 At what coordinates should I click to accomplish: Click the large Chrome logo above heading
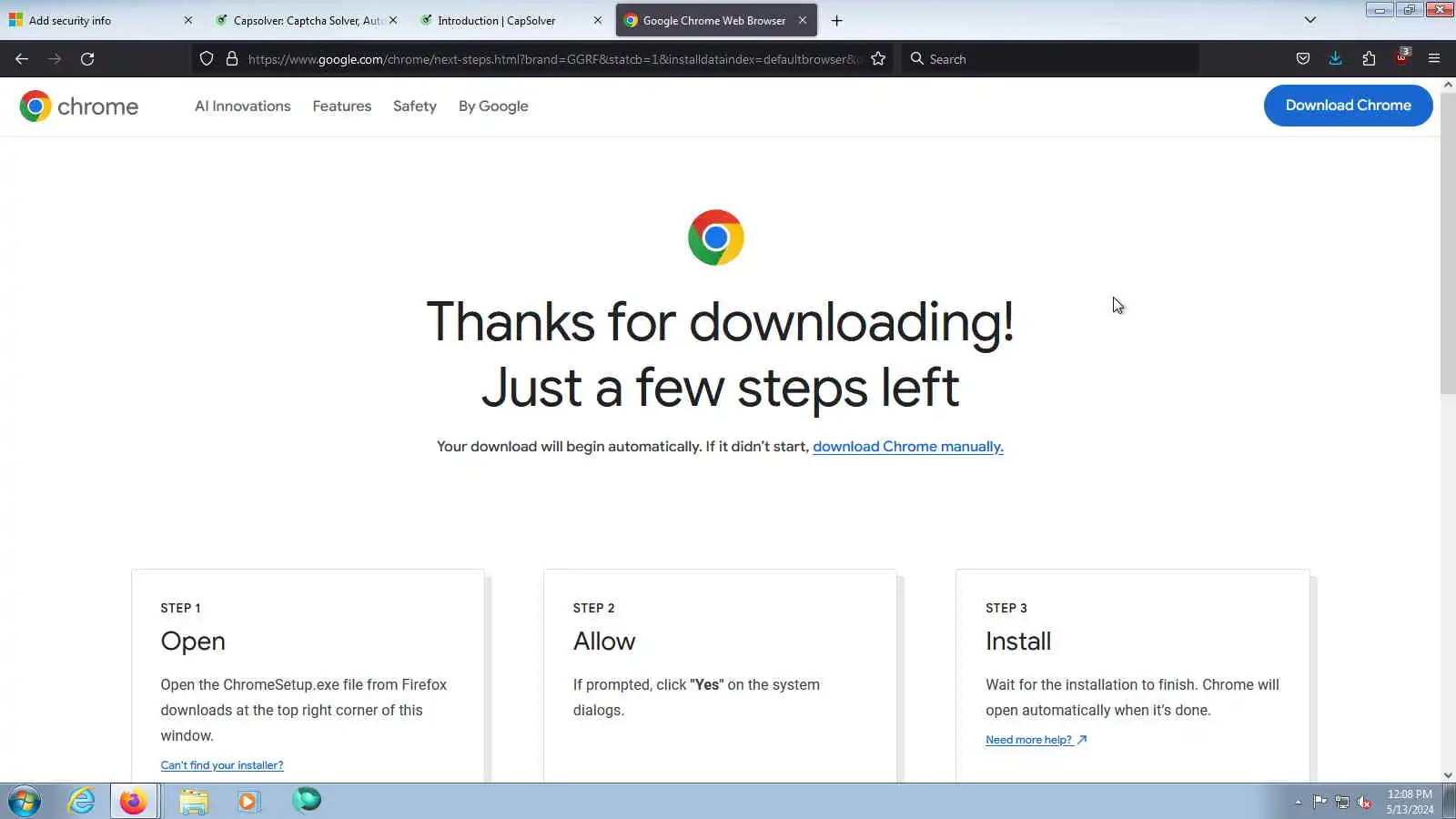716,238
